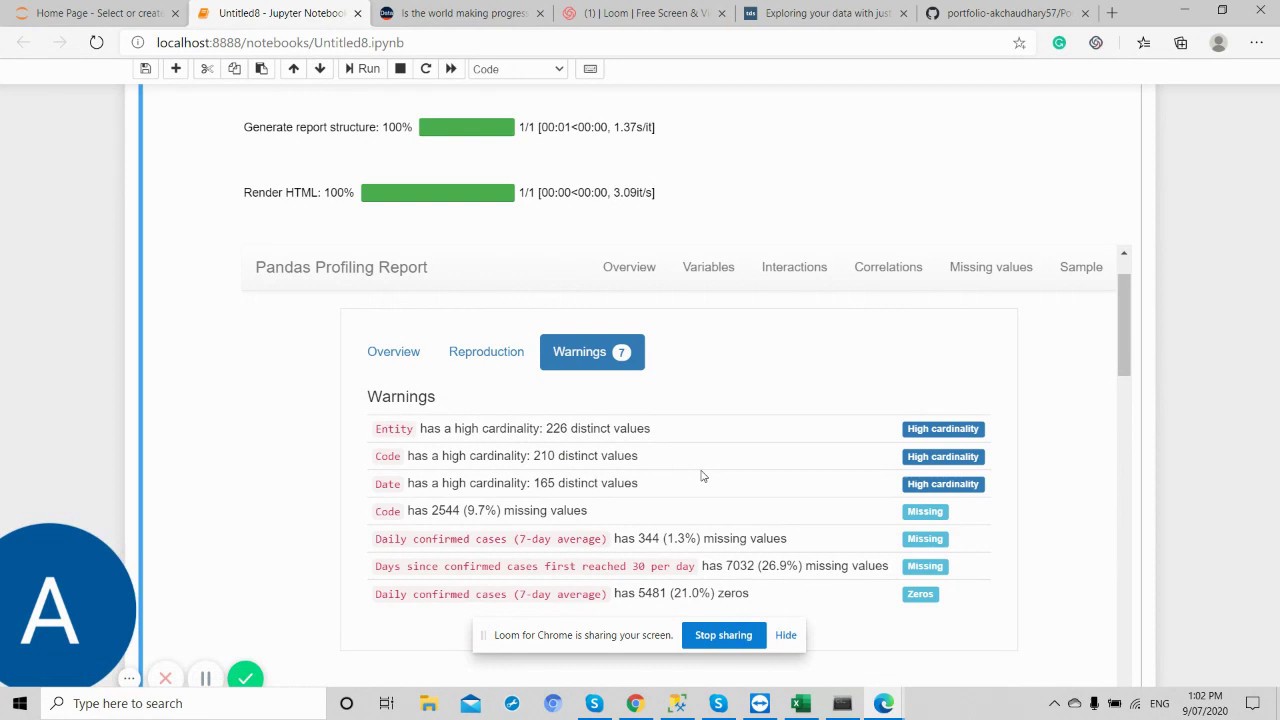The height and width of the screenshot is (720, 1280).
Task: Go to Variables section of report
Action: pyautogui.click(x=708, y=267)
